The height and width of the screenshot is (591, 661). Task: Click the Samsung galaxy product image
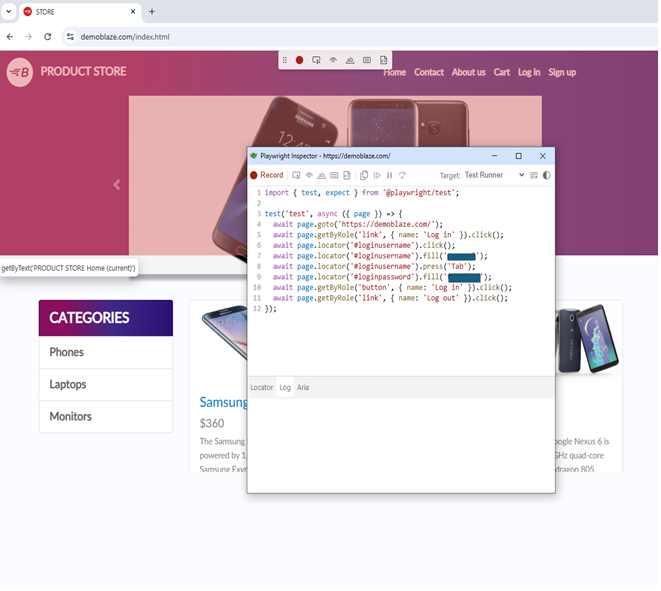(225, 332)
